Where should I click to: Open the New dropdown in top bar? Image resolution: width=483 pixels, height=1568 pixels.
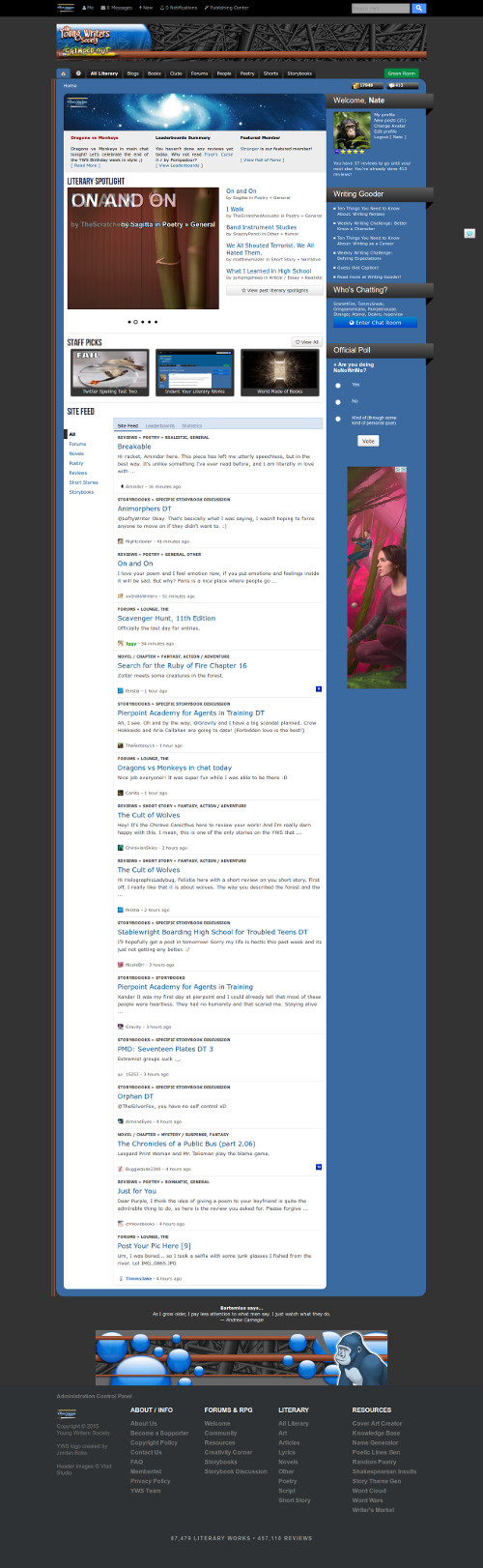(146, 7)
